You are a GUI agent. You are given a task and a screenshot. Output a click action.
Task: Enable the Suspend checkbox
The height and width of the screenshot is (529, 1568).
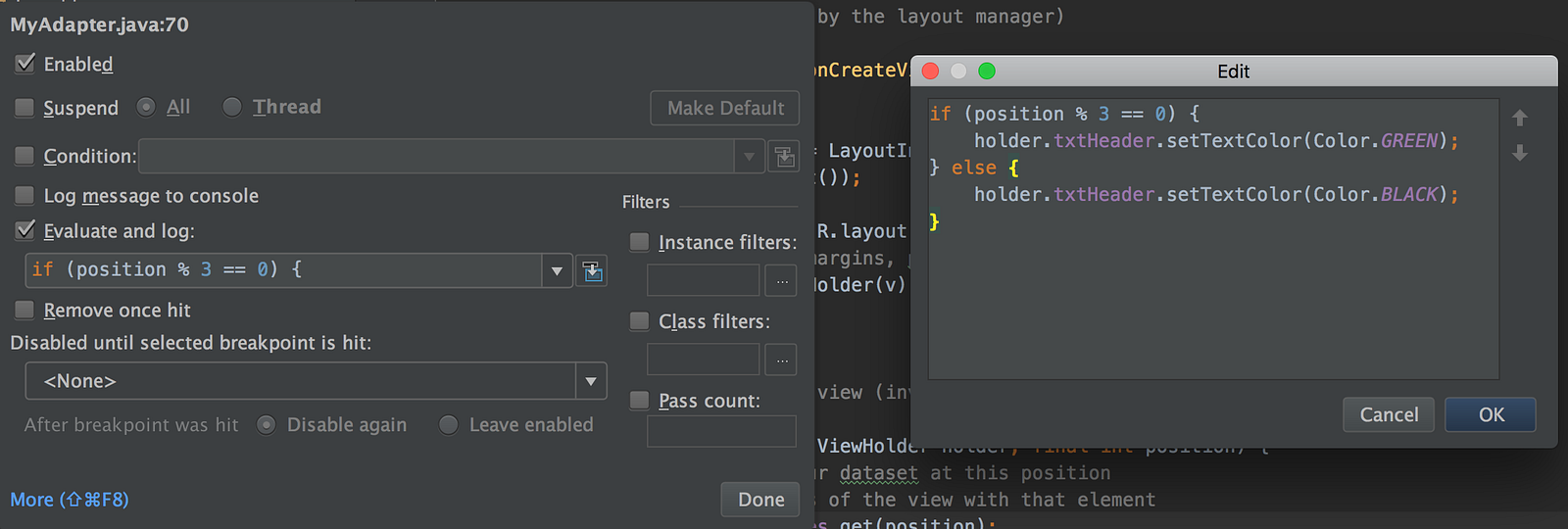pyautogui.click(x=25, y=108)
